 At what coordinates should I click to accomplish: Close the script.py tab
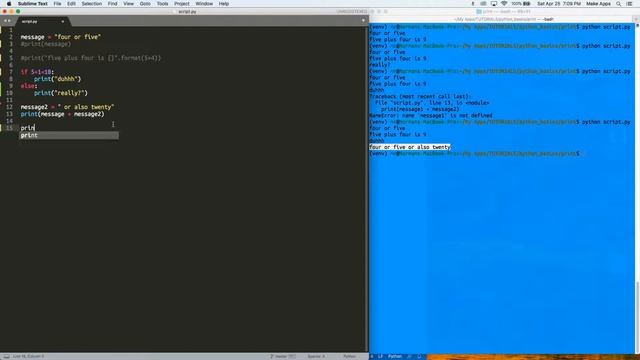pos(62,21)
